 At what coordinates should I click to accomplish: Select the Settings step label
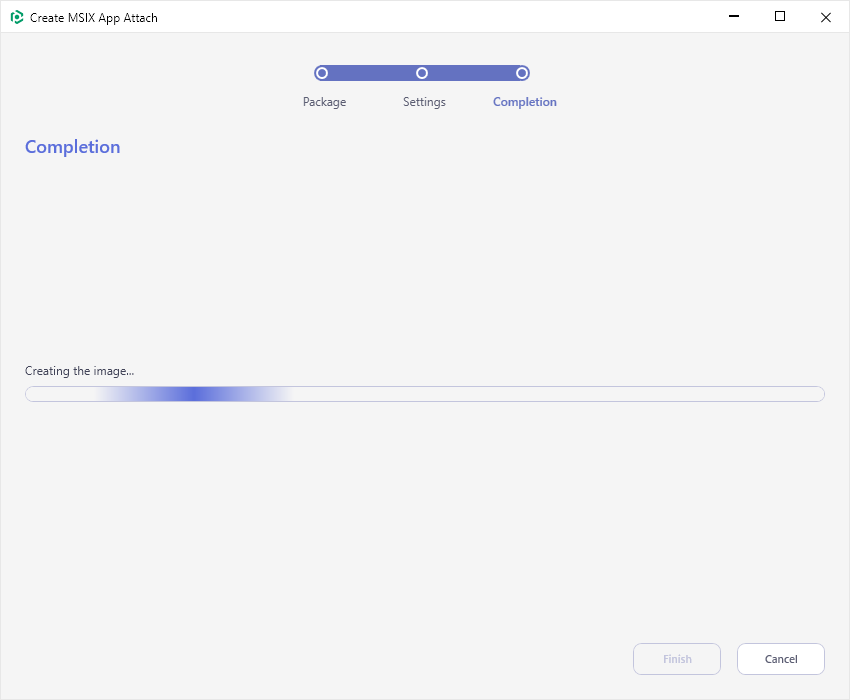[x=424, y=102]
